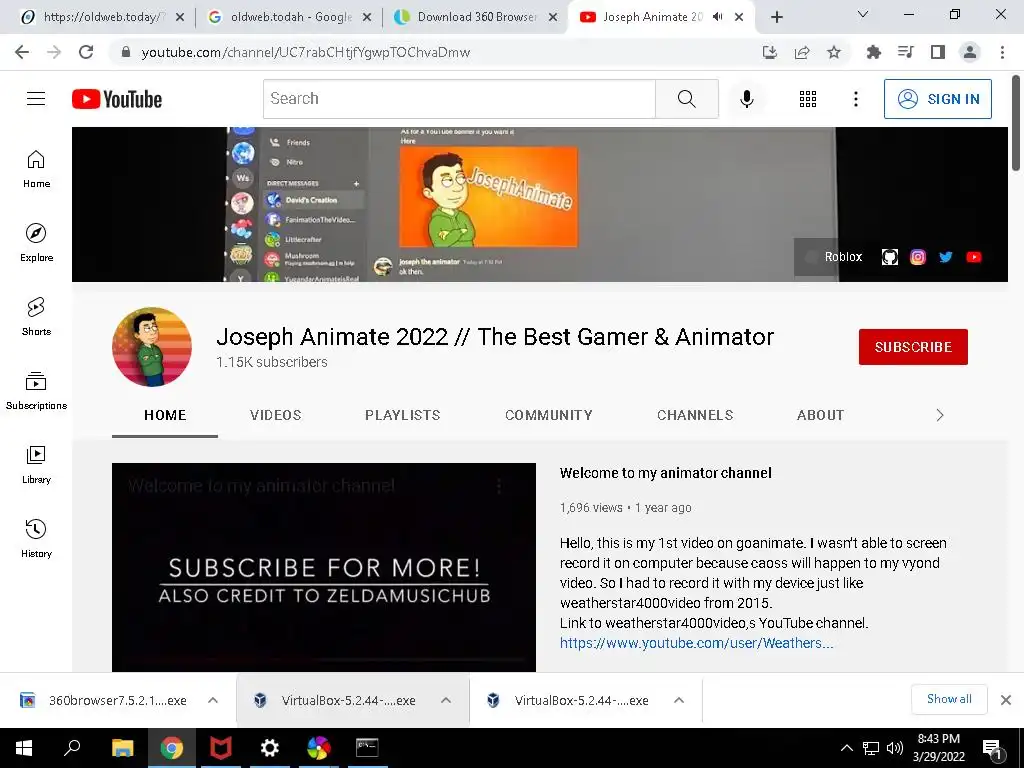Open 'Welcome to my animator channel' title
The image size is (1024, 768).
(665, 473)
